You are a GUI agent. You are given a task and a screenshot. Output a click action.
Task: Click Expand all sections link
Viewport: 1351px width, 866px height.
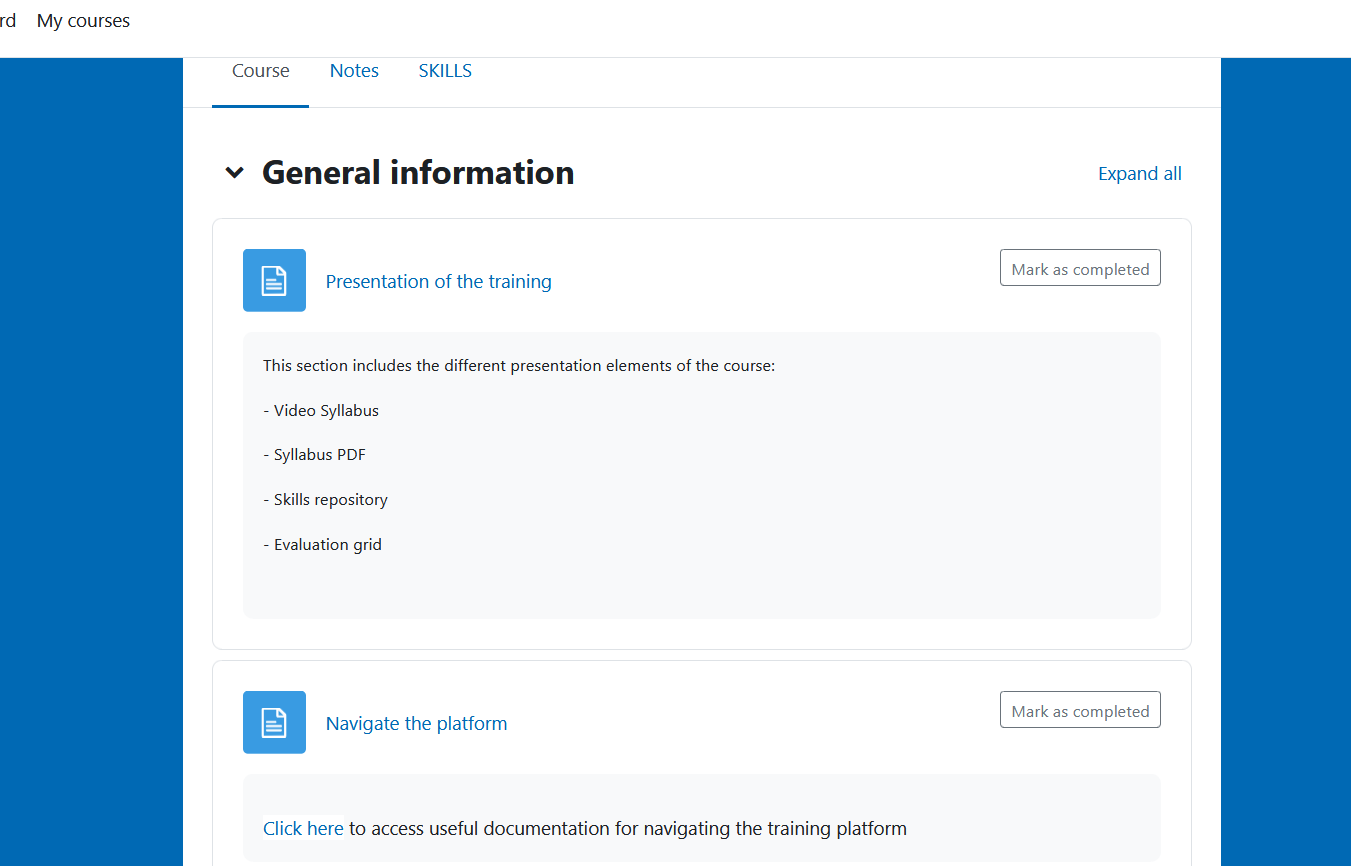click(x=1139, y=174)
